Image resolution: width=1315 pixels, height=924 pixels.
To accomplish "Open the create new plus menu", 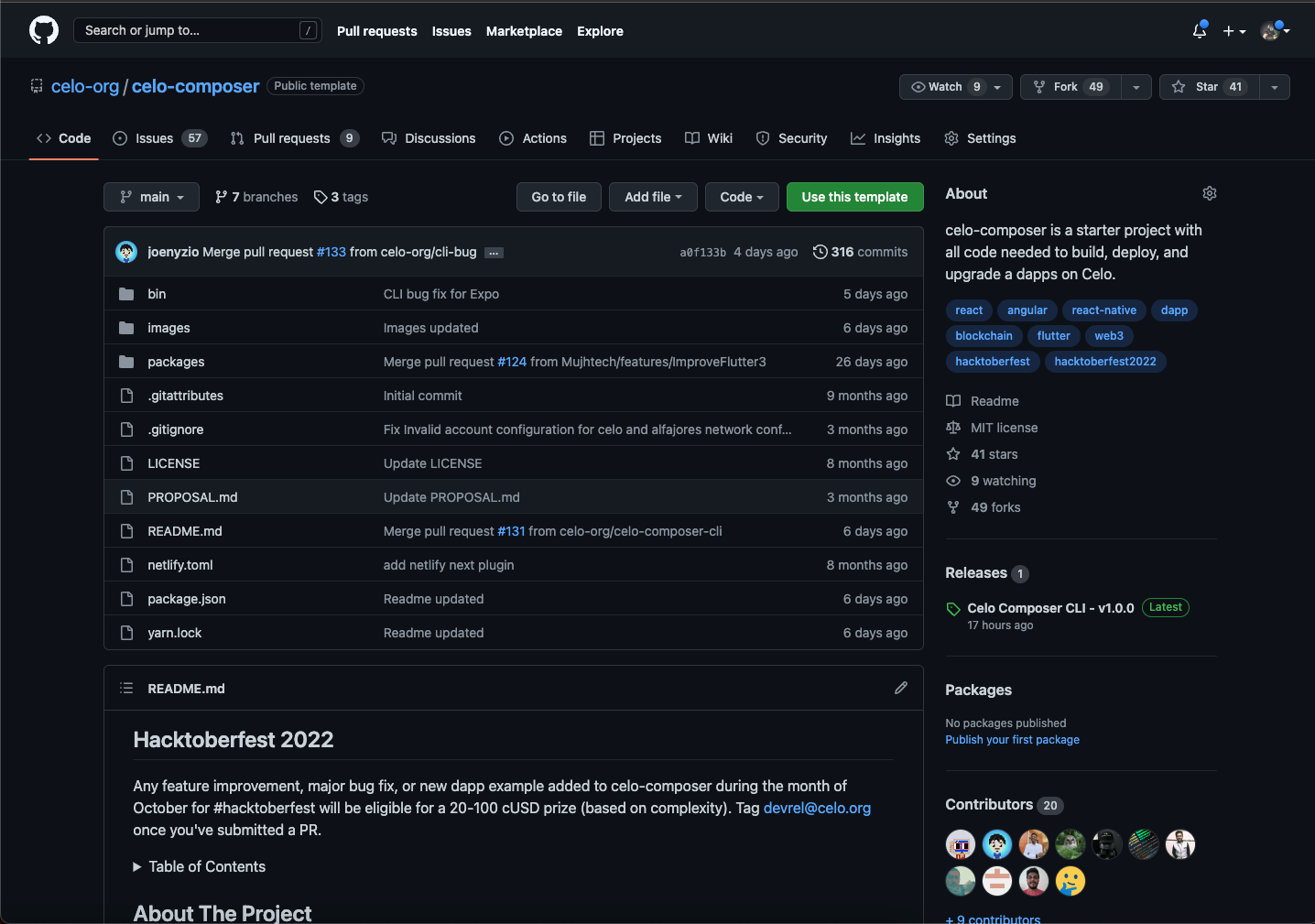I will tap(1234, 31).
